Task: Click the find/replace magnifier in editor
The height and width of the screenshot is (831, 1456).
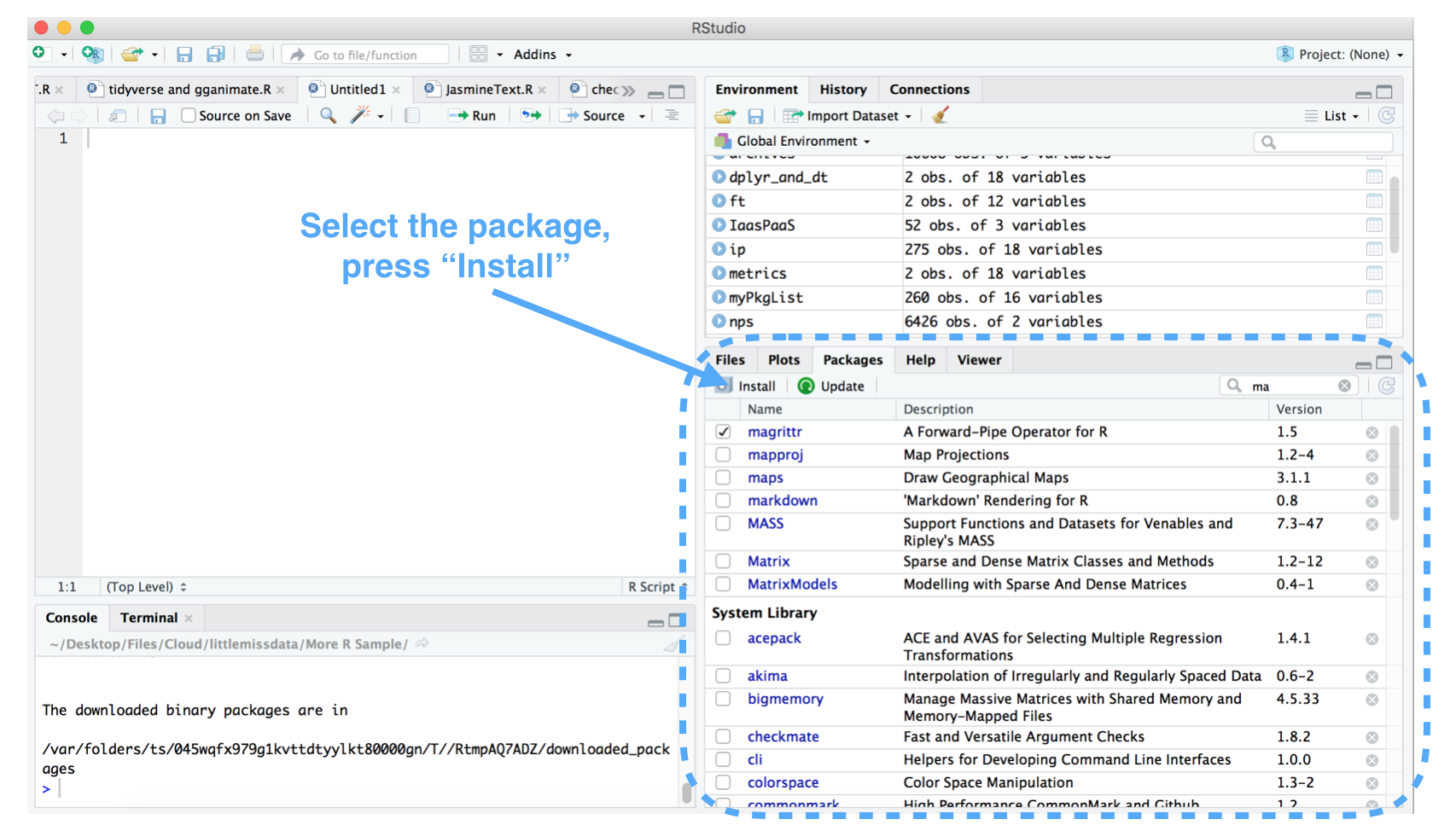Action: [x=328, y=115]
